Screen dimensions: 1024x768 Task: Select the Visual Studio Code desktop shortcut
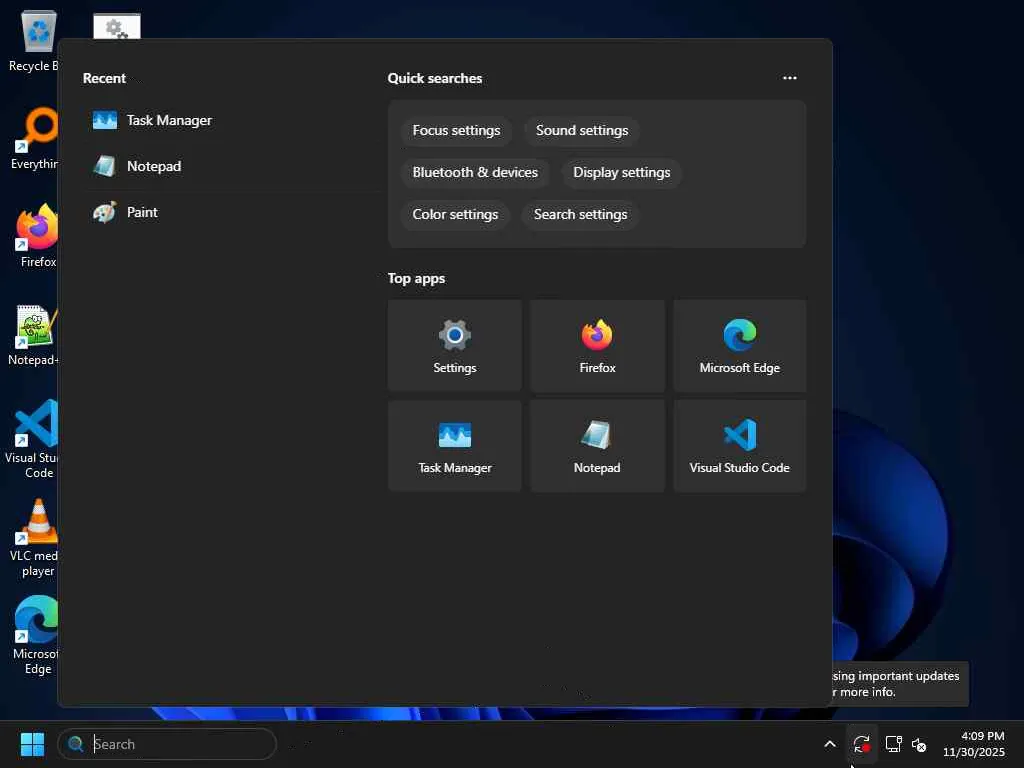click(33, 439)
